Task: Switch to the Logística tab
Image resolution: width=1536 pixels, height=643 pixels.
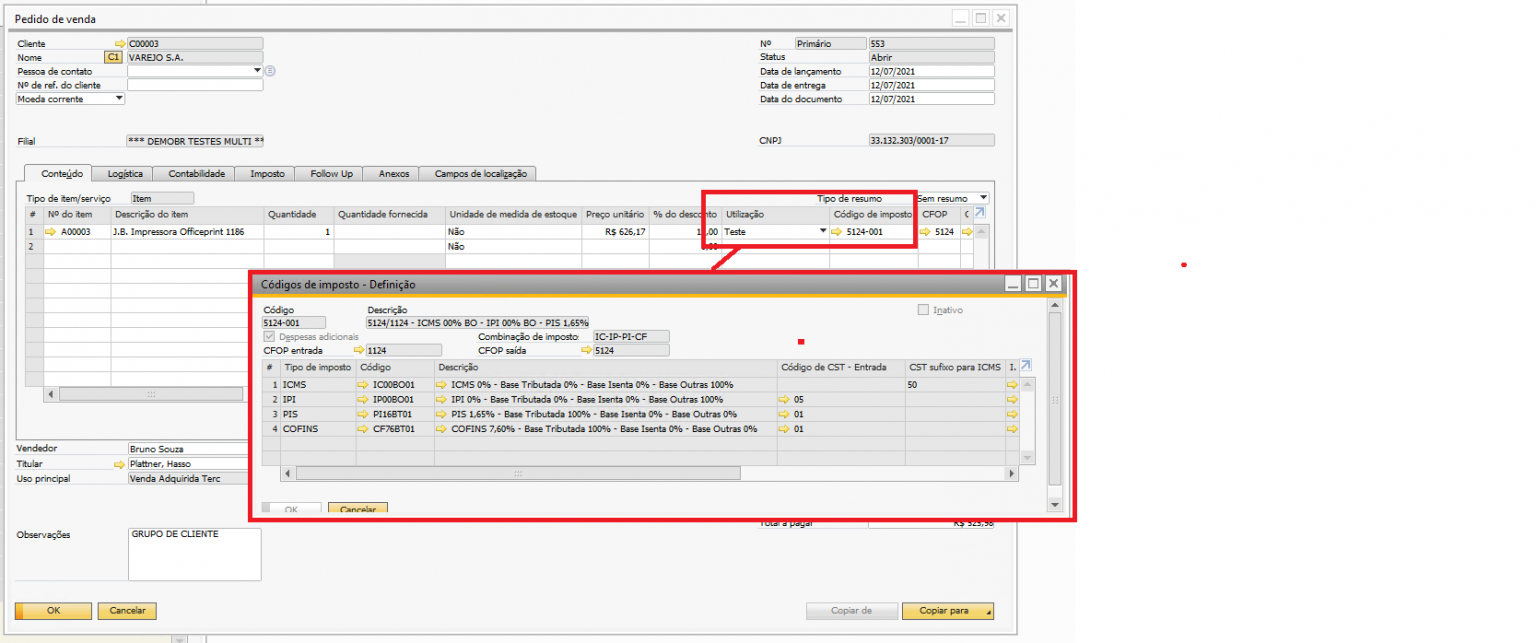Action: pyautogui.click(x=124, y=174)
